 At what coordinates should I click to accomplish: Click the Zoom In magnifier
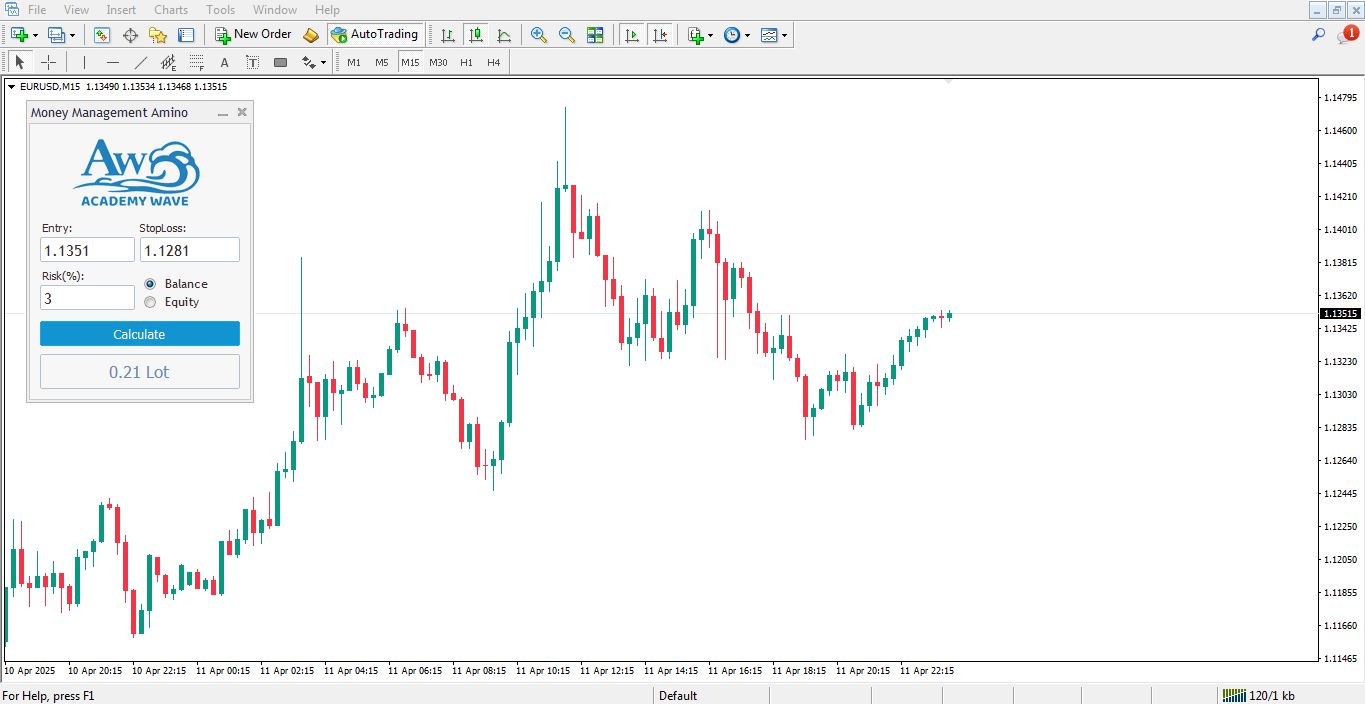pos(539,35)
